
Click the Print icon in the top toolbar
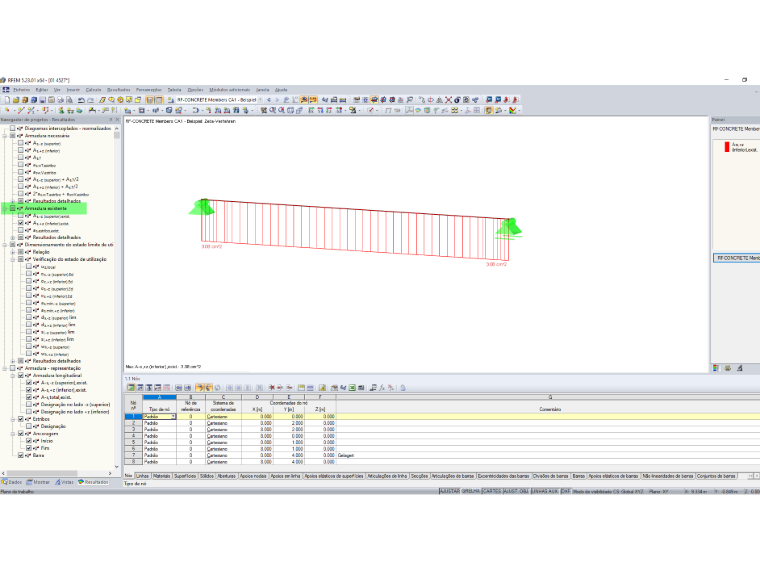click(61, 100)
